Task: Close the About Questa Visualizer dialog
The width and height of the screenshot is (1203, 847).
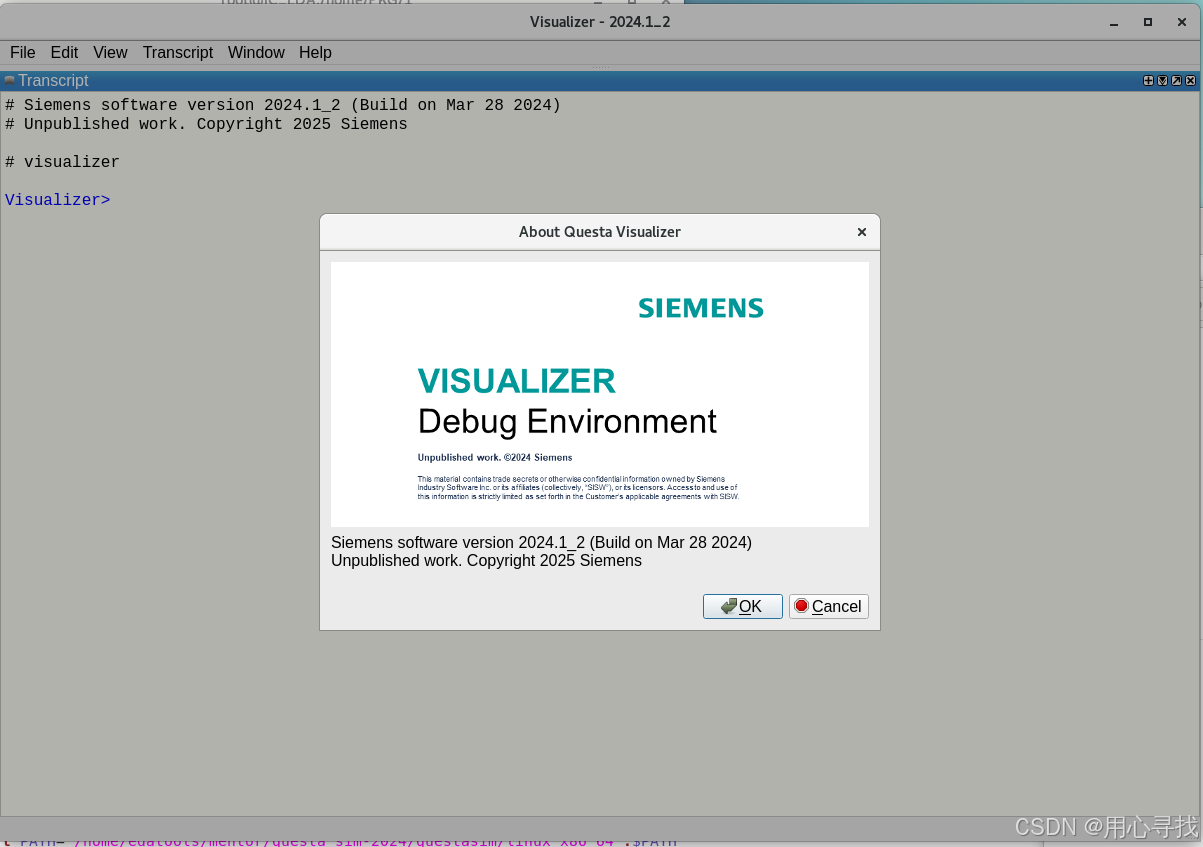Action: [862, 232]
